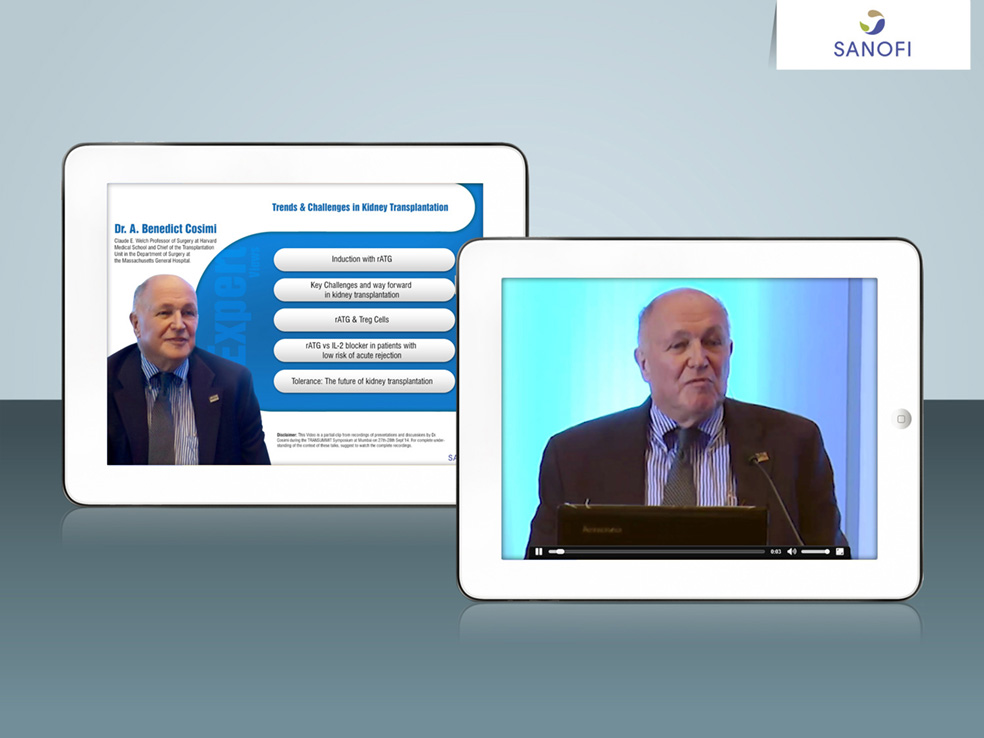Enter fullscreen mode on the video player
Viewport: 984px width, 738px height.
840,551
